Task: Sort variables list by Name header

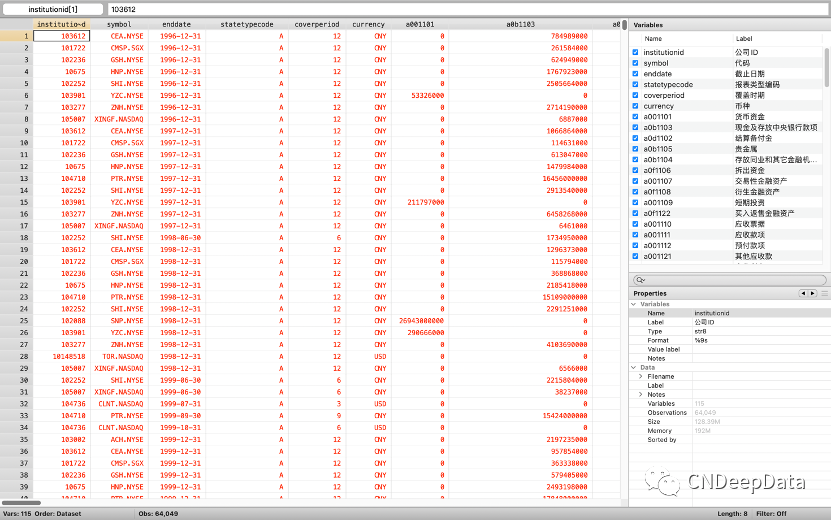Action: [653, 39]
